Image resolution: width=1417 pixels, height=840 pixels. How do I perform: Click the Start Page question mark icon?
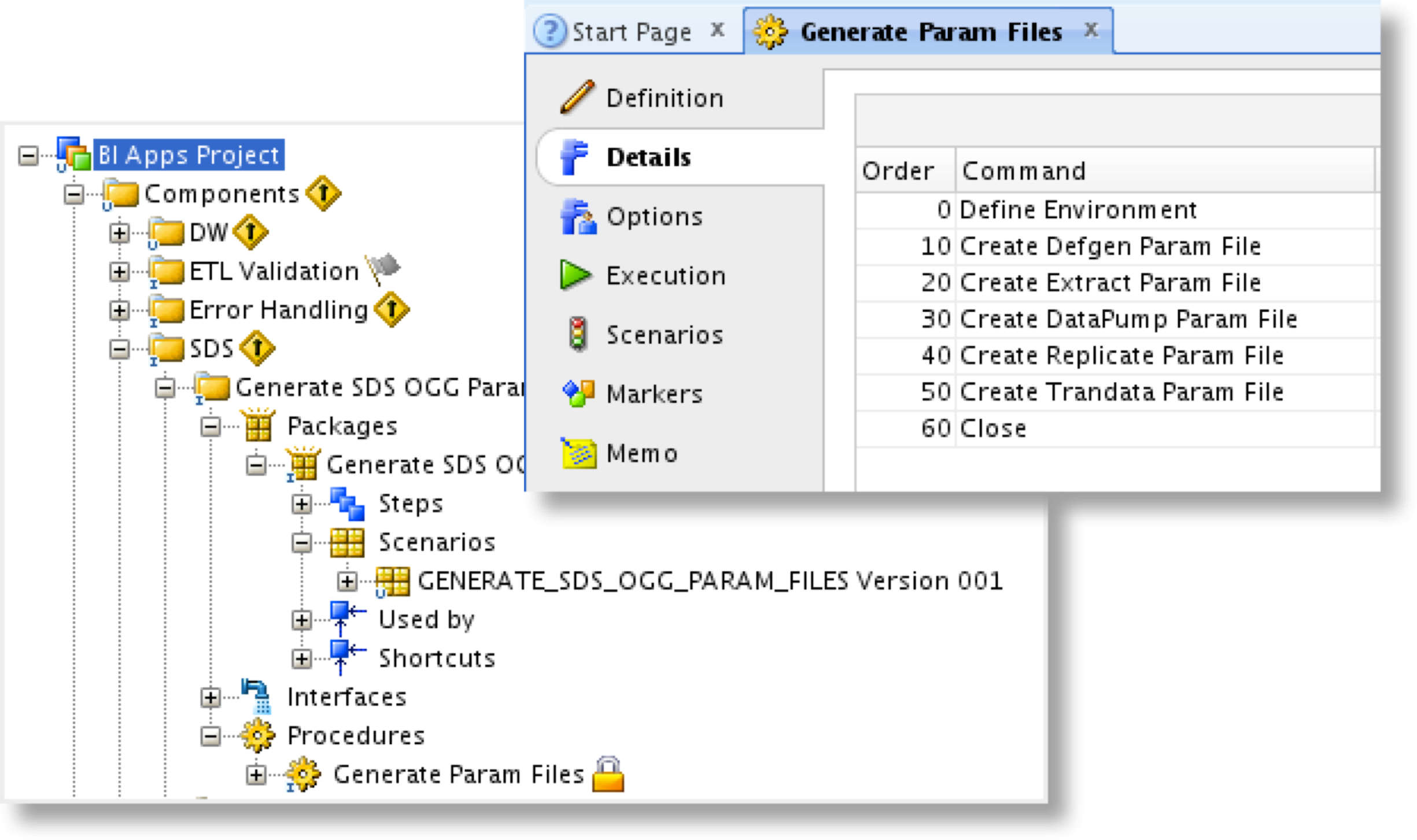(x=549, y=31)
